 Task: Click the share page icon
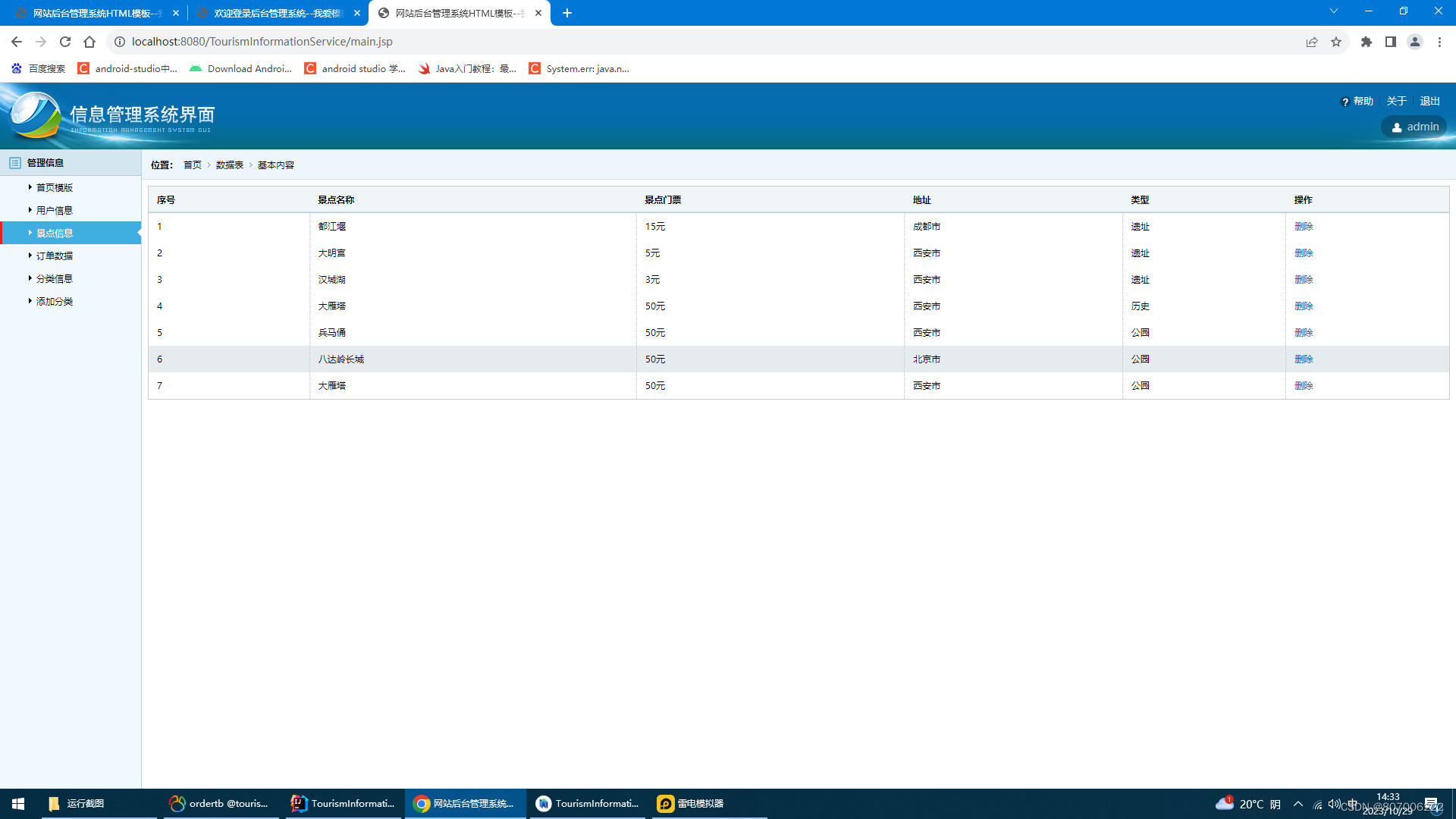[1312, 42]
